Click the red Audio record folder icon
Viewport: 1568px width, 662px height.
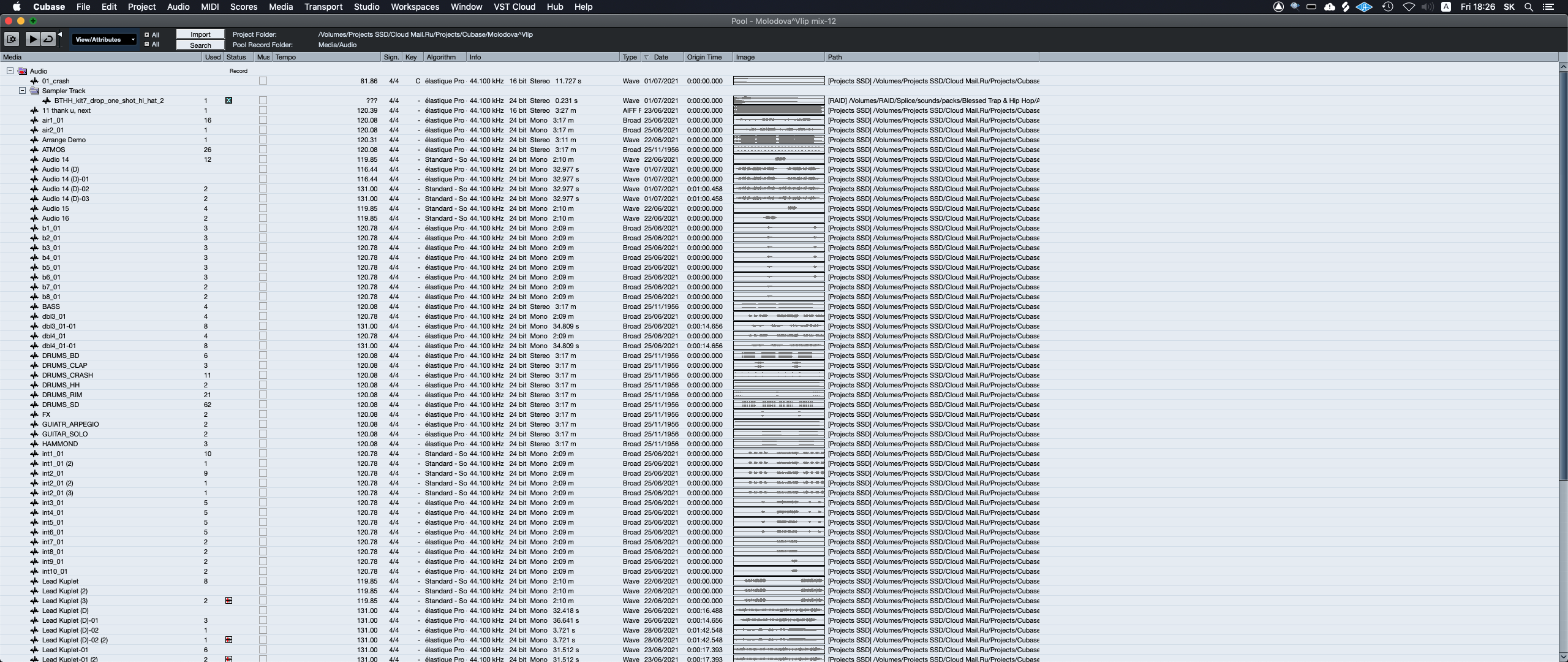coord(23,71)
